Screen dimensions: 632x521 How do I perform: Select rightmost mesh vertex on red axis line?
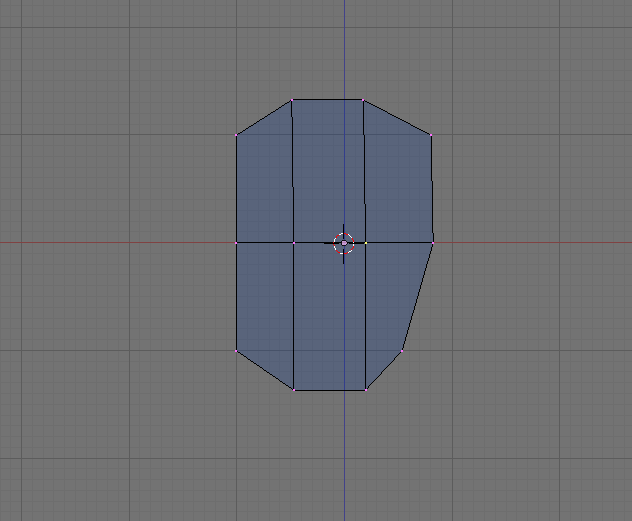(x=433, y=243)
